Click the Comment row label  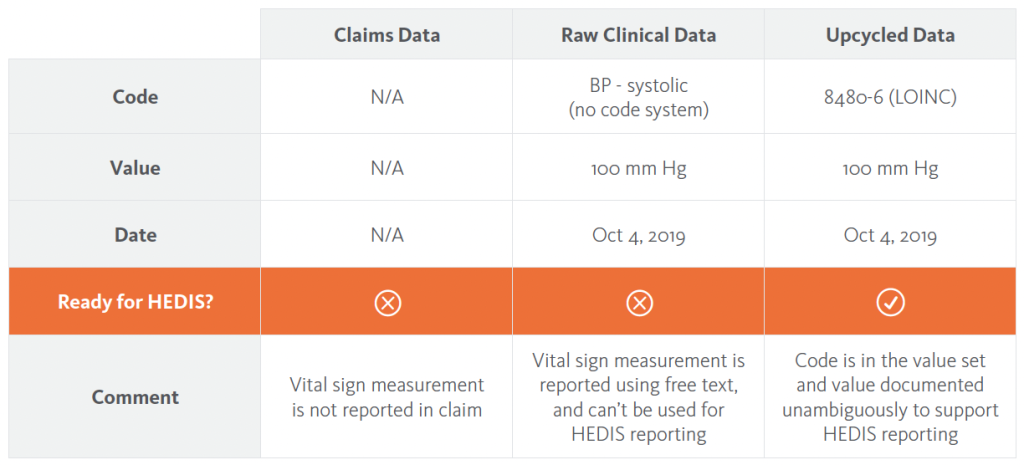[135, 397]
